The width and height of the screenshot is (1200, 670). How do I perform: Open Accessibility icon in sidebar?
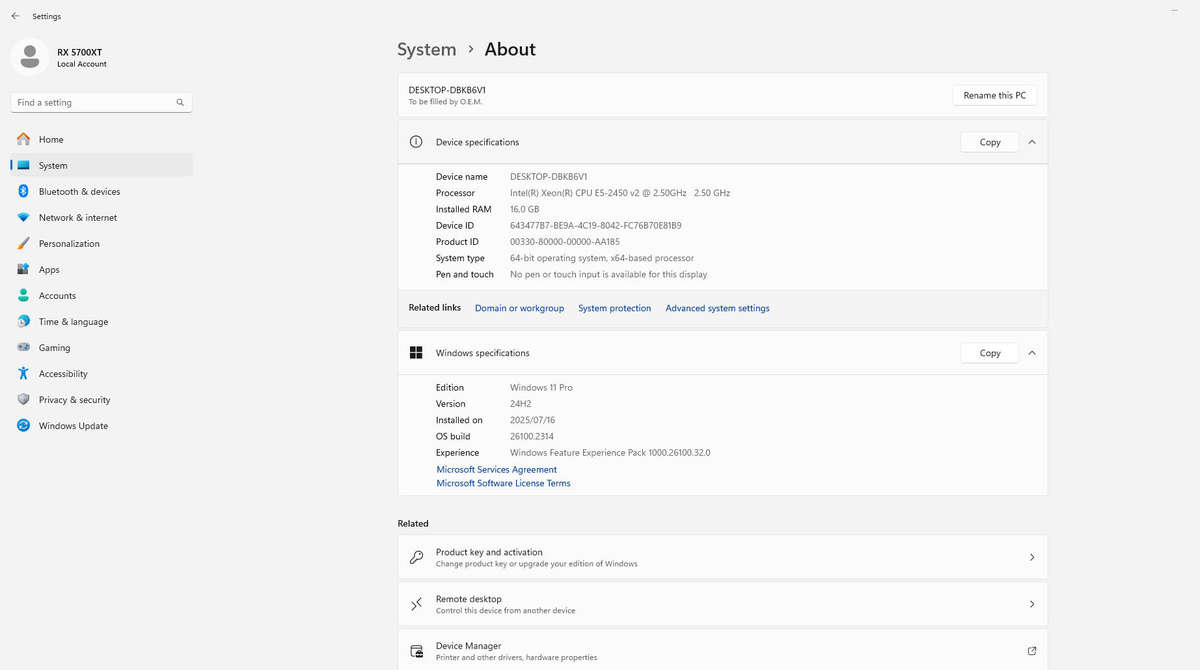23,374
